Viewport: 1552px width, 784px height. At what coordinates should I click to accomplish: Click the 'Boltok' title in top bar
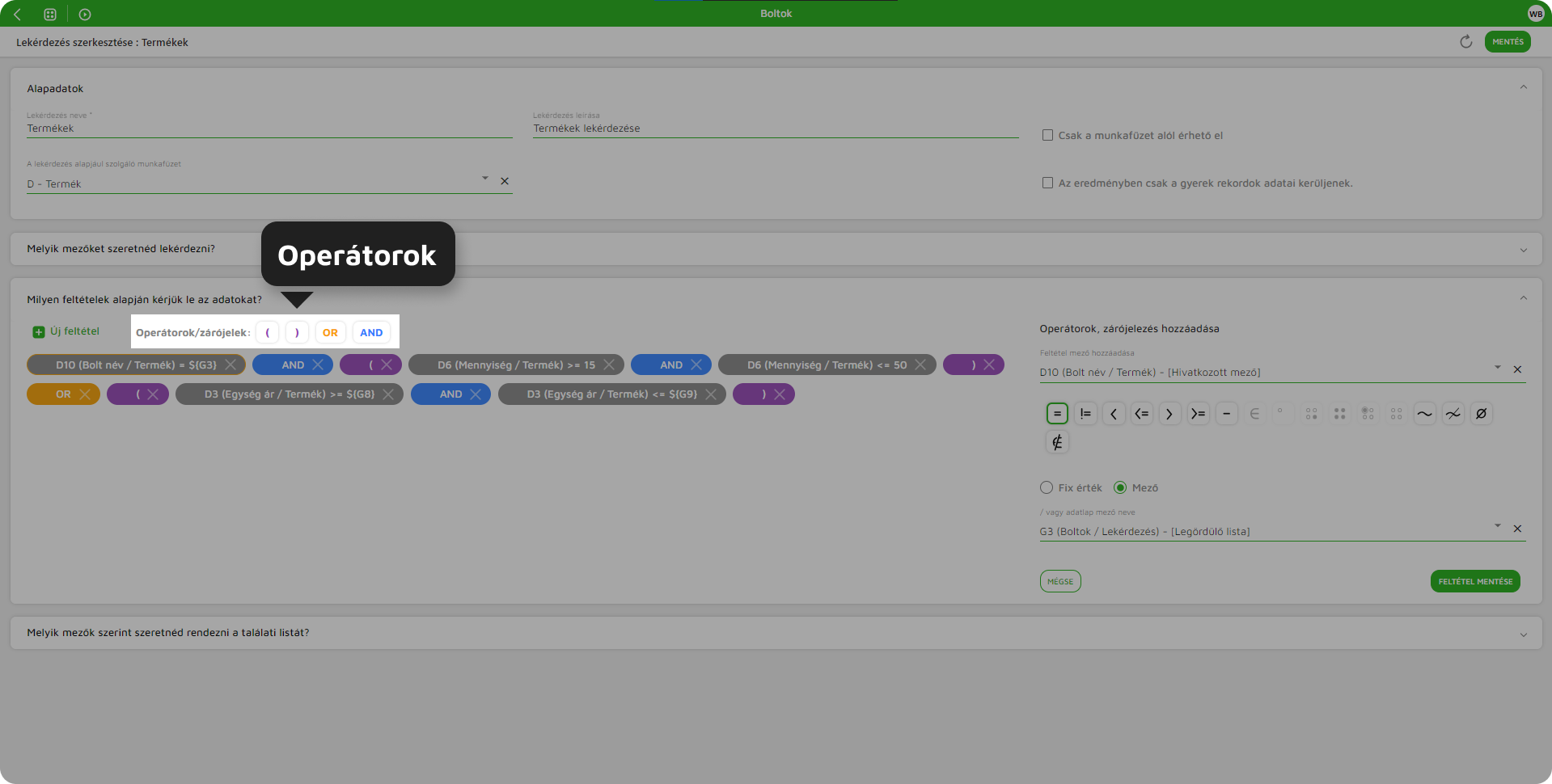(776, 14)
